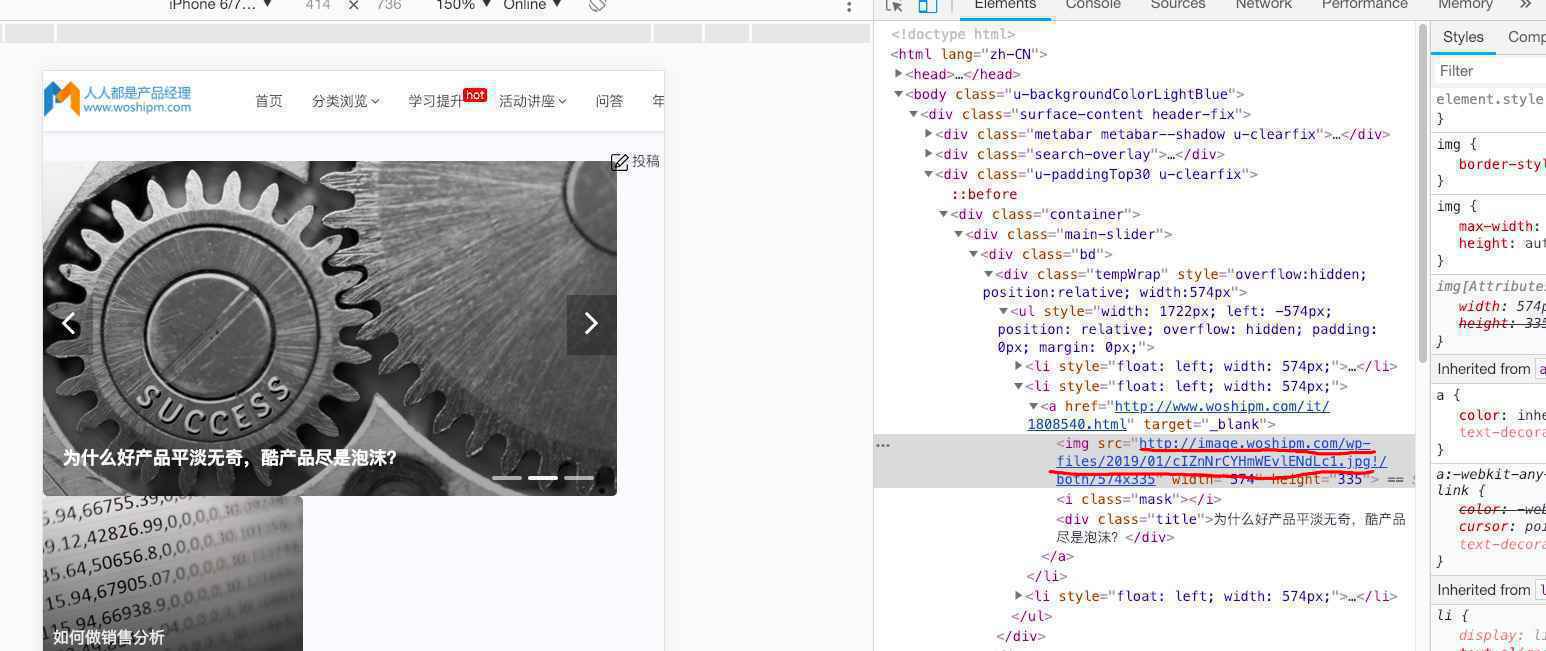This screenshot has width=1546, height=651.
Task: Click the woshipm site logo
Action: pos(117,99)
